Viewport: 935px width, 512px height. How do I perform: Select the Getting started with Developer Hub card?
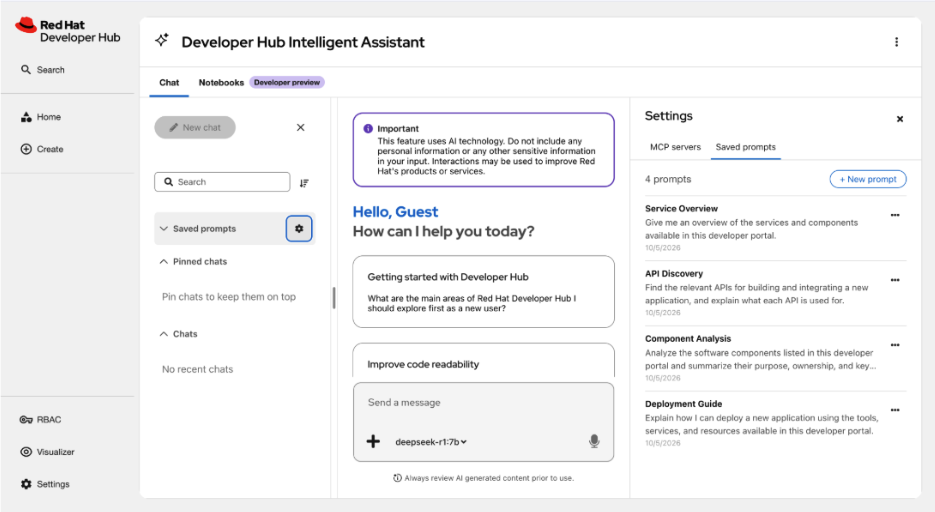point(484,291)
